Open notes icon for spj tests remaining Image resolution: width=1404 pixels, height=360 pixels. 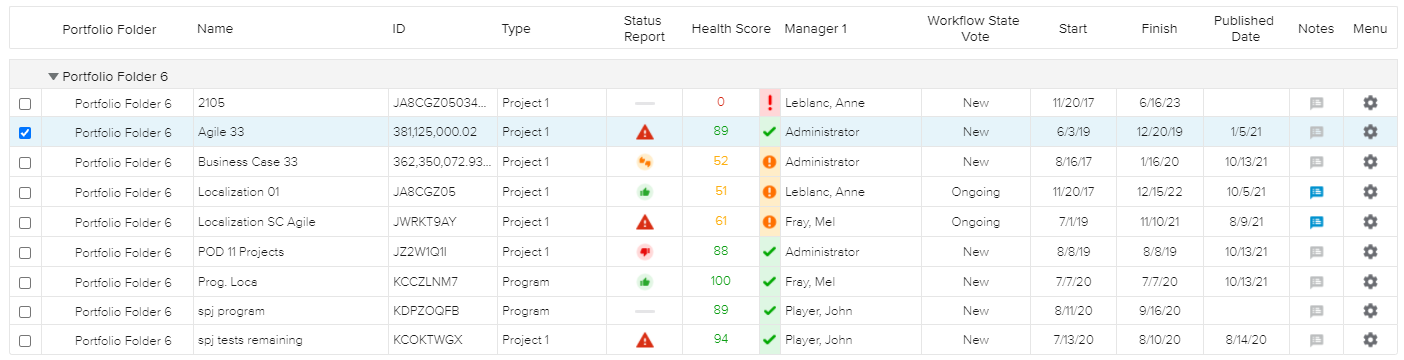1316,340
